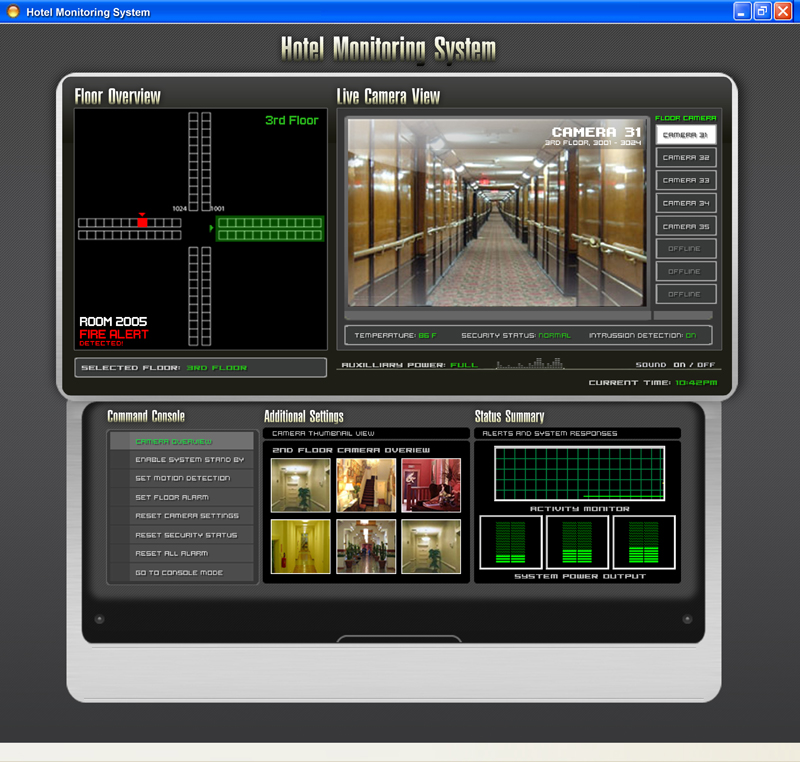The width and height of the screenshot is (800, 762).
Task: Switch to Camera 34
Action: tap(686, 203)
